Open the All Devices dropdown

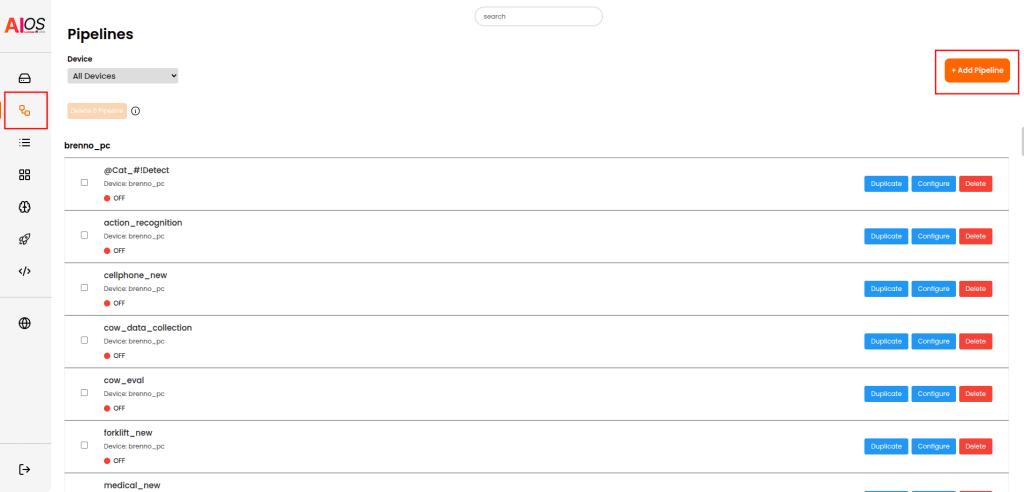[123, 75]
